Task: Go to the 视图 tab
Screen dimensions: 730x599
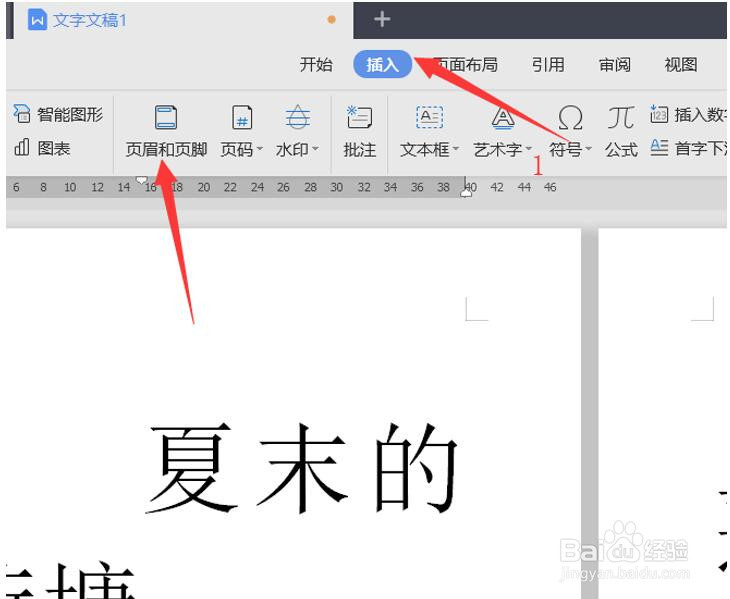Action: [681, 64]
